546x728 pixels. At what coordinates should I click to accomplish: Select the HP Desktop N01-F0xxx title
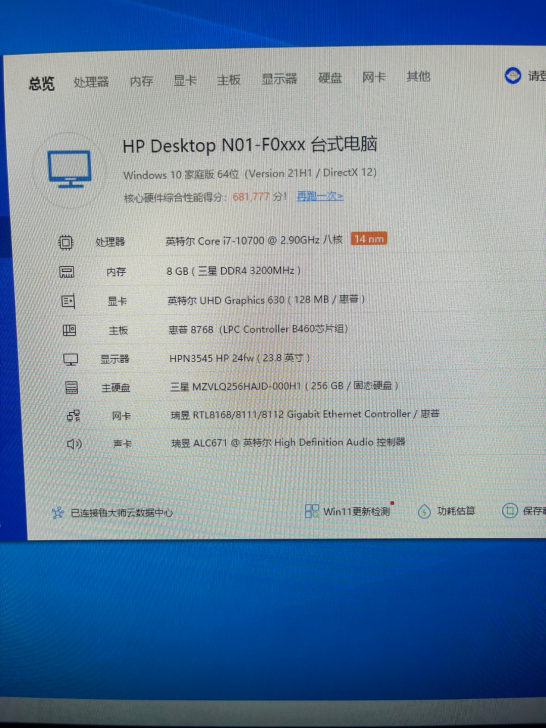pyautogui.click(x=250, y=145)
